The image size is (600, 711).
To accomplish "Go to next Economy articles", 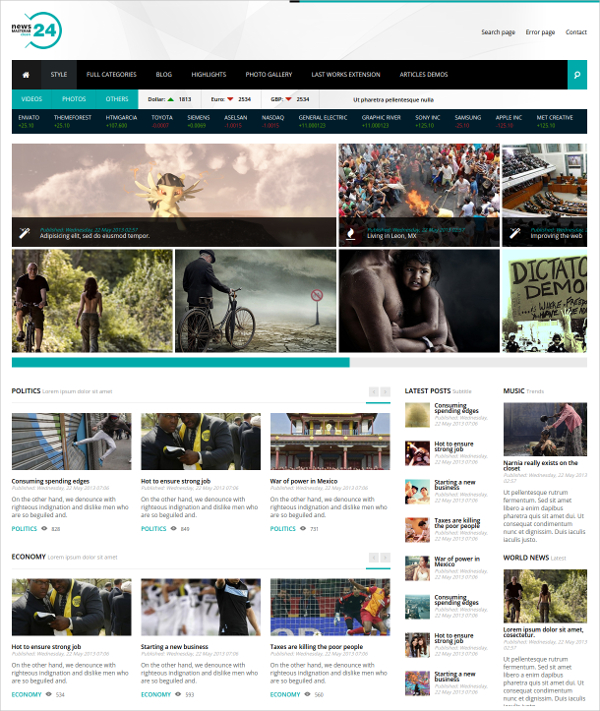I will coord(385,557).
